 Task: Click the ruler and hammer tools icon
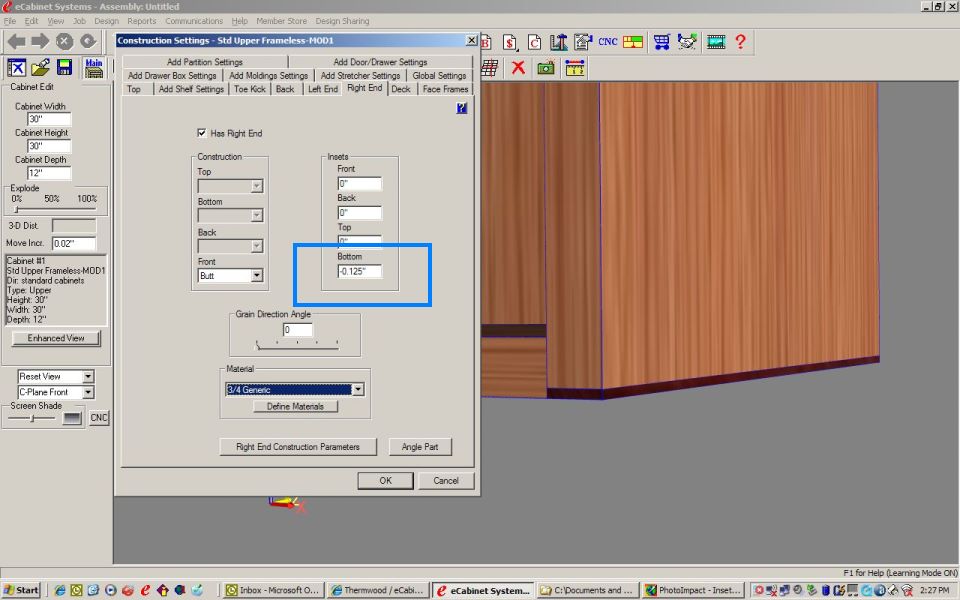[558, 42]
